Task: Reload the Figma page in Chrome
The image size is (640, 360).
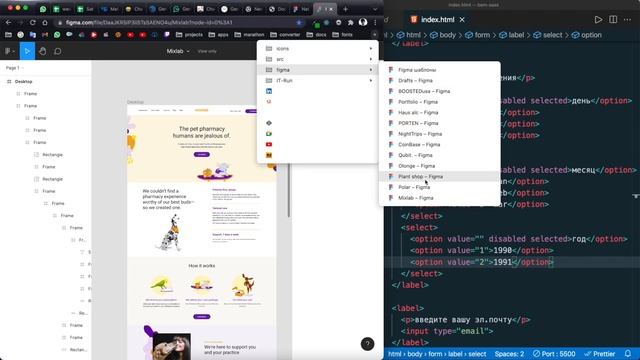Action: tap(33, 22)
